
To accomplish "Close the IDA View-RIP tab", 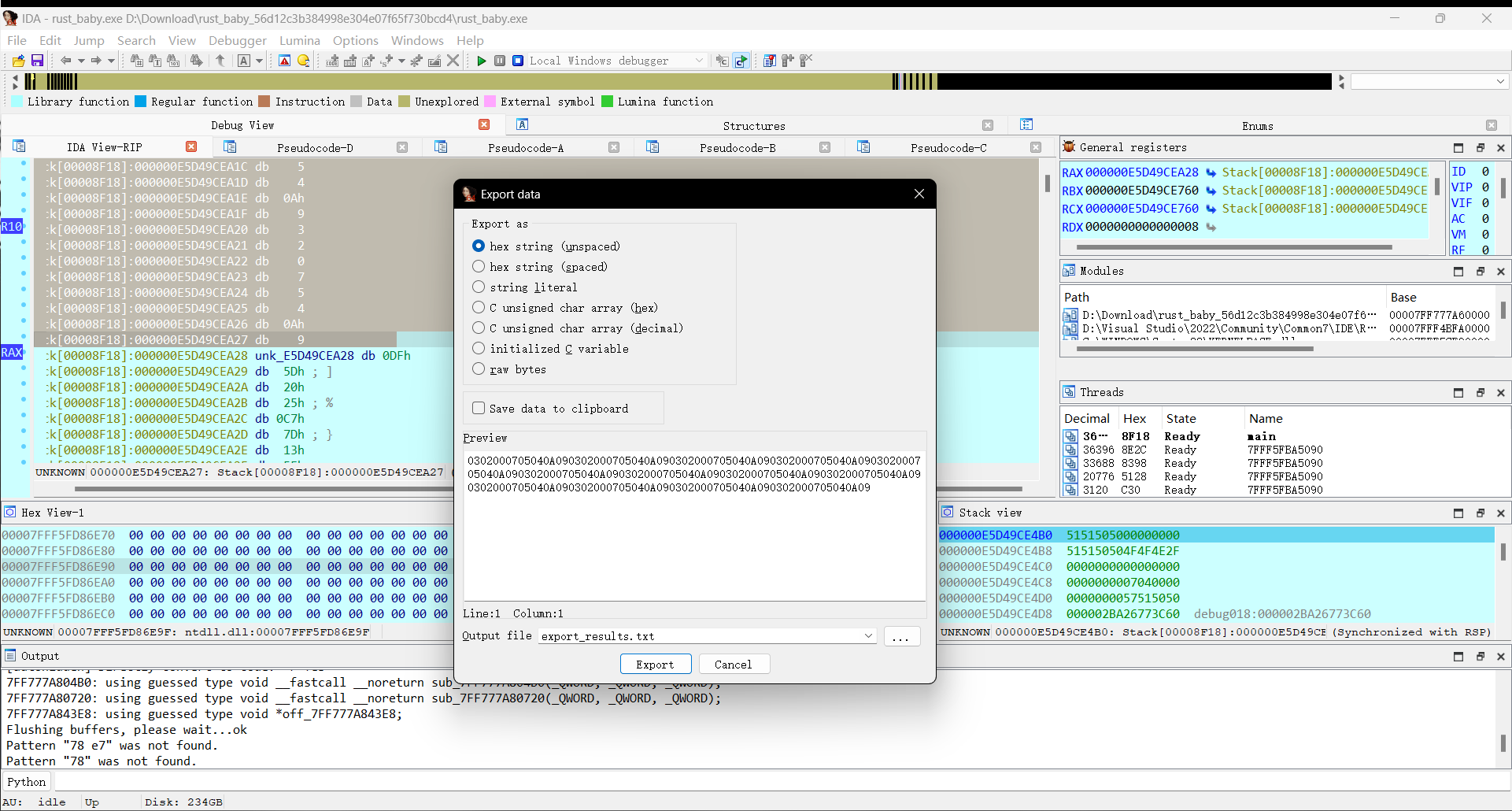I will (191, 146).
